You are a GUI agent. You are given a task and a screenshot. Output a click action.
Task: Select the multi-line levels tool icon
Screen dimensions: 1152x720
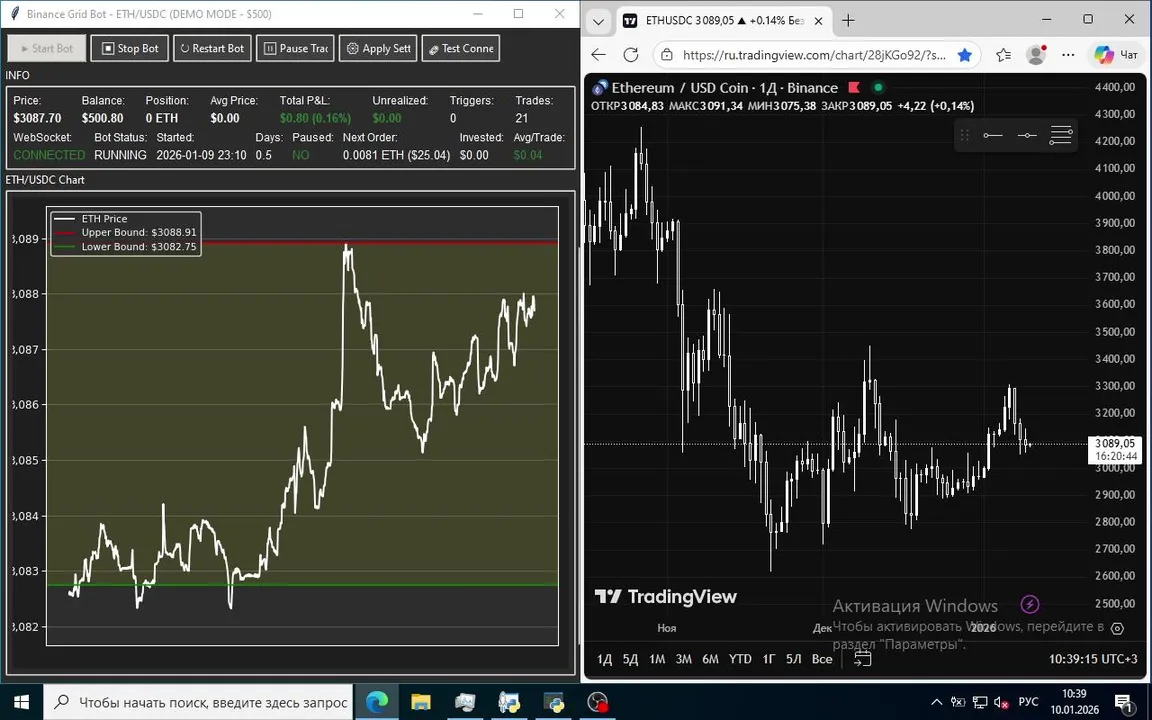point(1061,135)
